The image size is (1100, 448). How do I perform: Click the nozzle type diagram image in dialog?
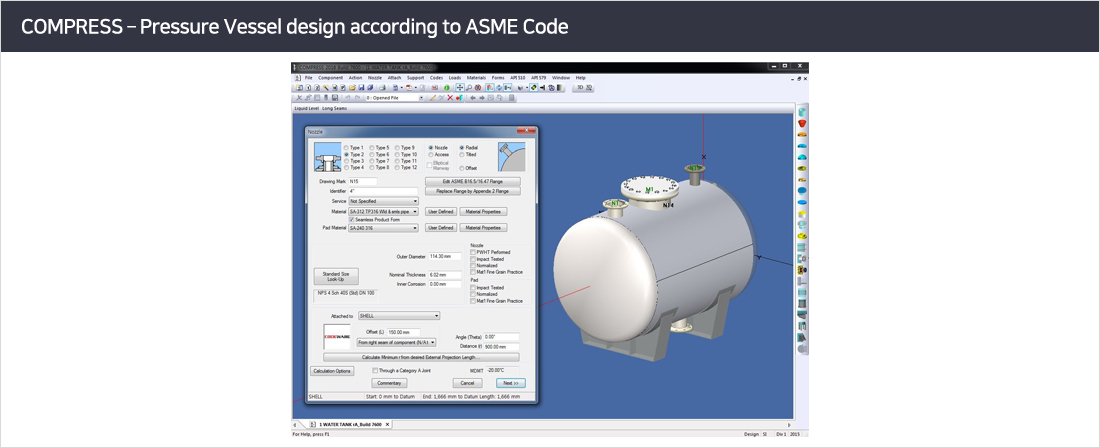(x=328, y=157)
